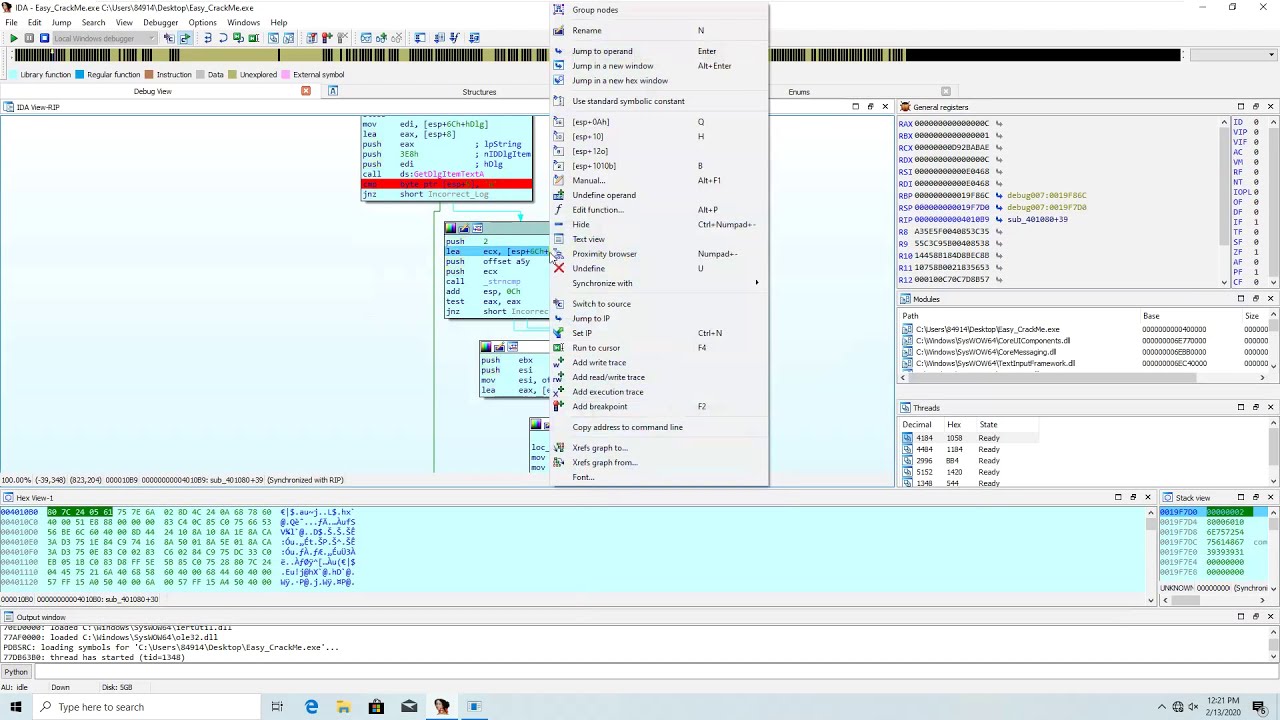Click inside the Python command input field
The image size is (1280, 720).
point(655,672)
